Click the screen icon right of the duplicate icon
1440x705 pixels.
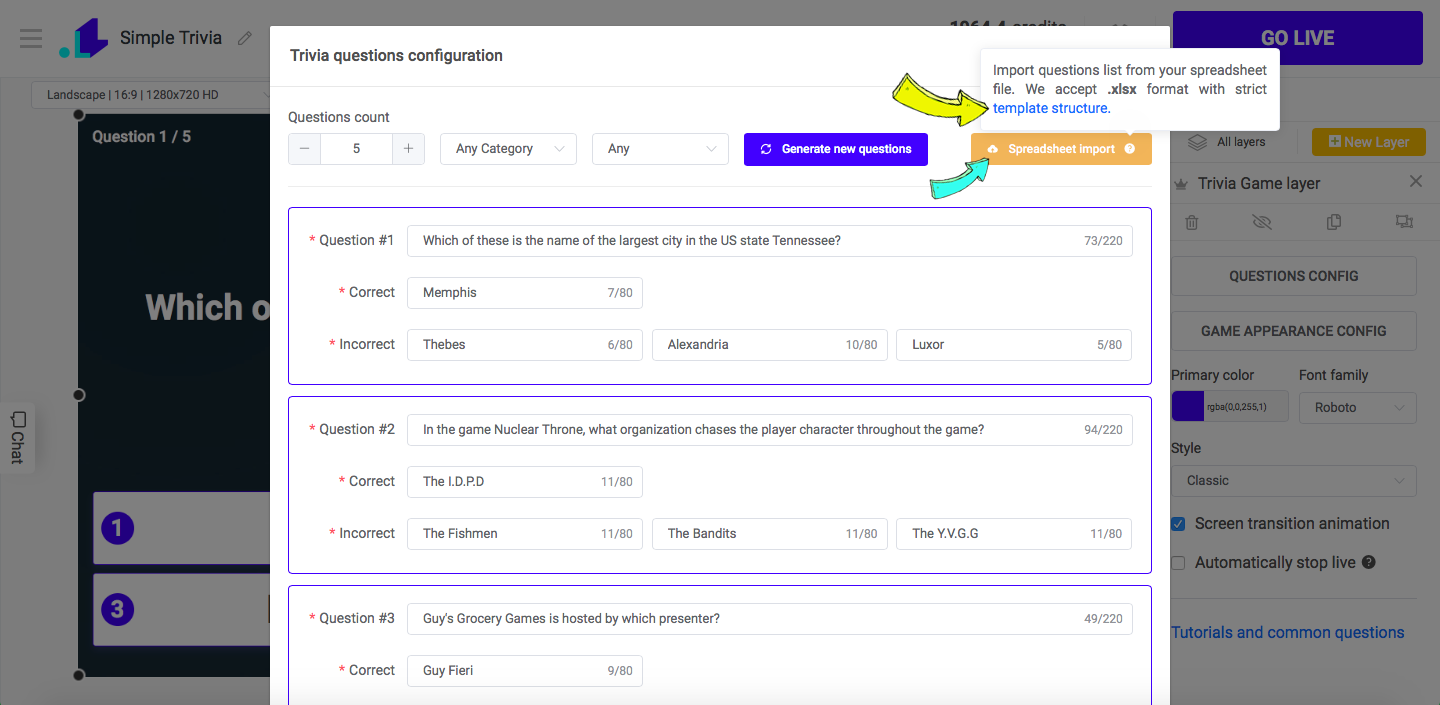[x=1404, y=222]
